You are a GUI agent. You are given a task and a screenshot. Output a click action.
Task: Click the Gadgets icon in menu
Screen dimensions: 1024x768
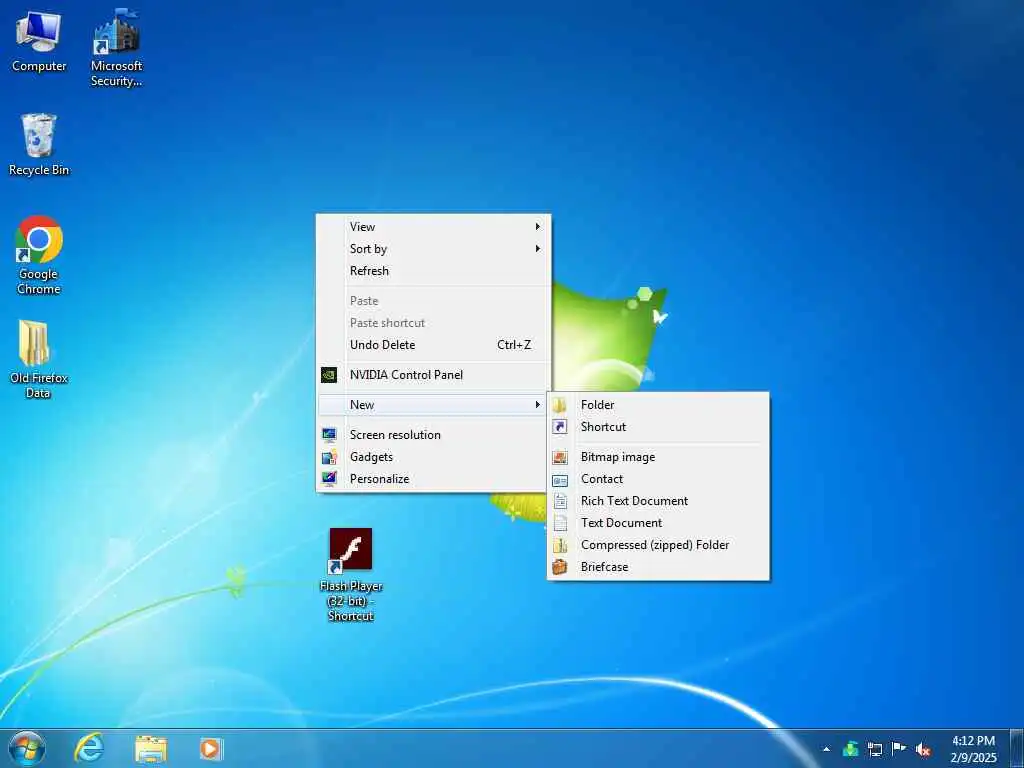329,457
